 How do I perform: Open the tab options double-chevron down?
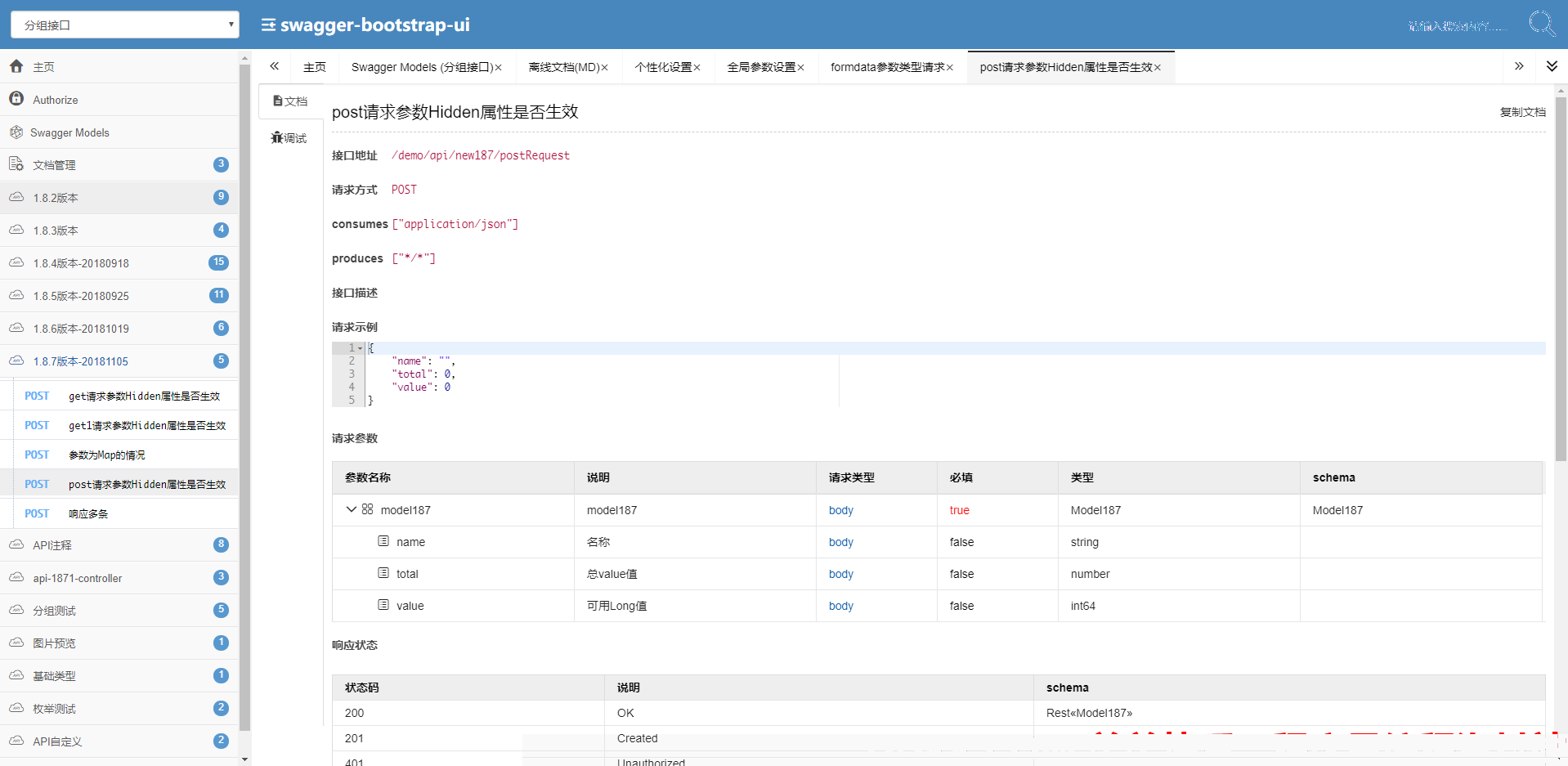[x=1552, y=66]
